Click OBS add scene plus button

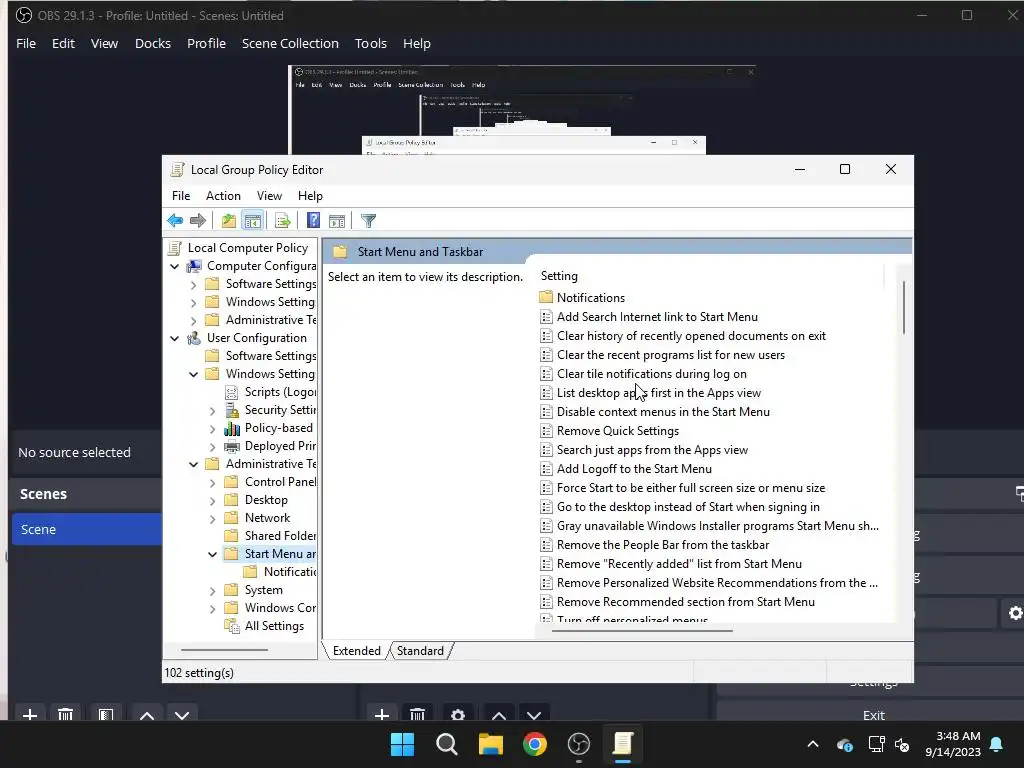(29, 716)
